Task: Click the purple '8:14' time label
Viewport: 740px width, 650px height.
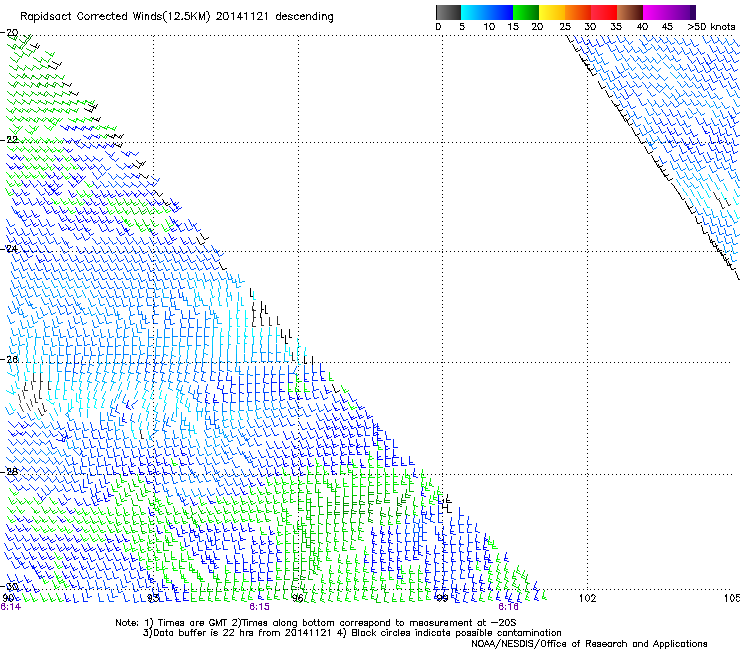Action: coord(10,607)
